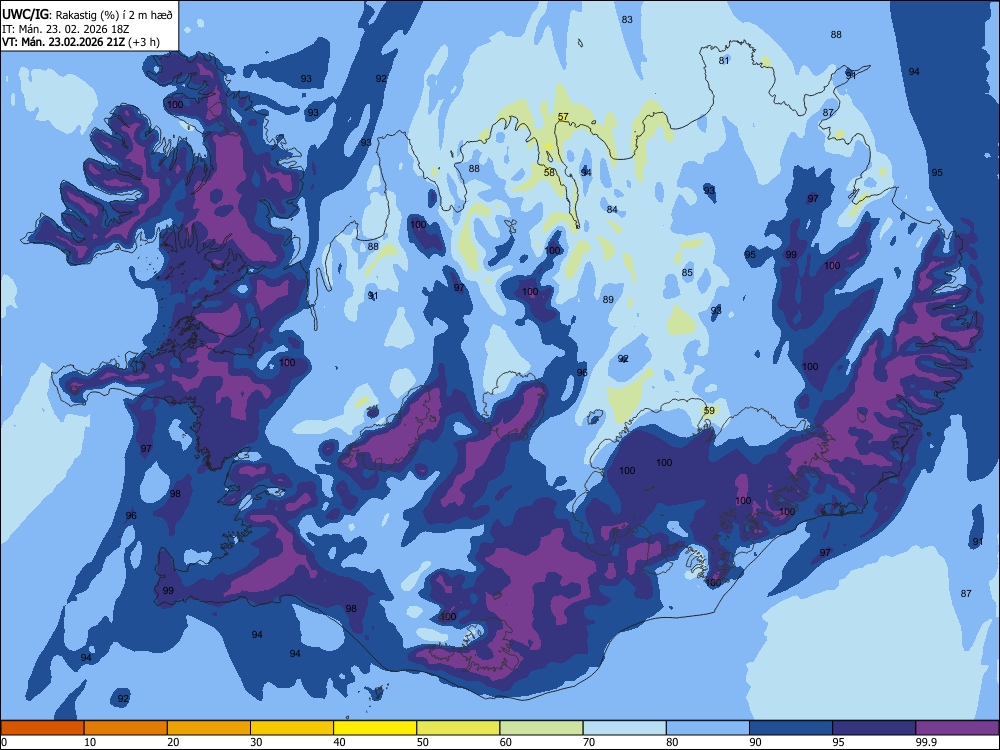
Task: Click the '59' humidity value on the map
Action: click(x=709, y=411)
